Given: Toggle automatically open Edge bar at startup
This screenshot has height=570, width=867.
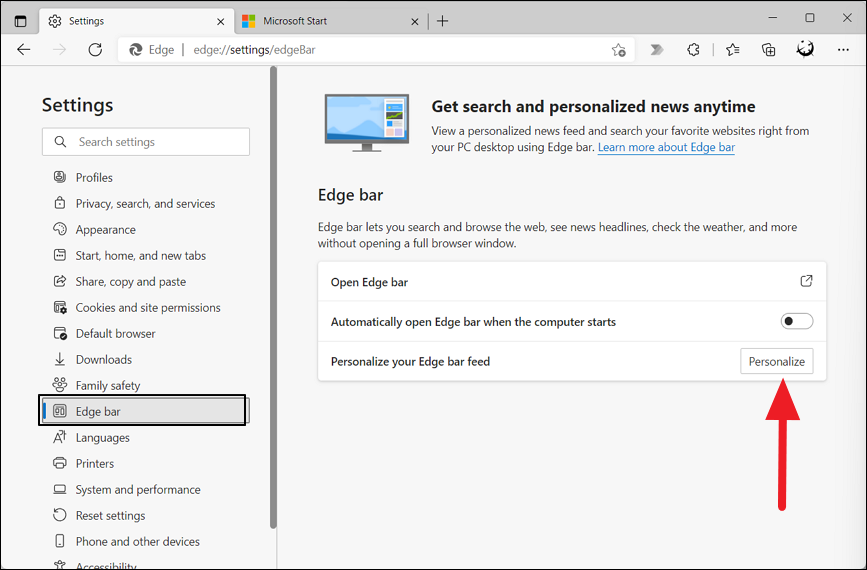Looking at the screenshot, I should (796, 321).
